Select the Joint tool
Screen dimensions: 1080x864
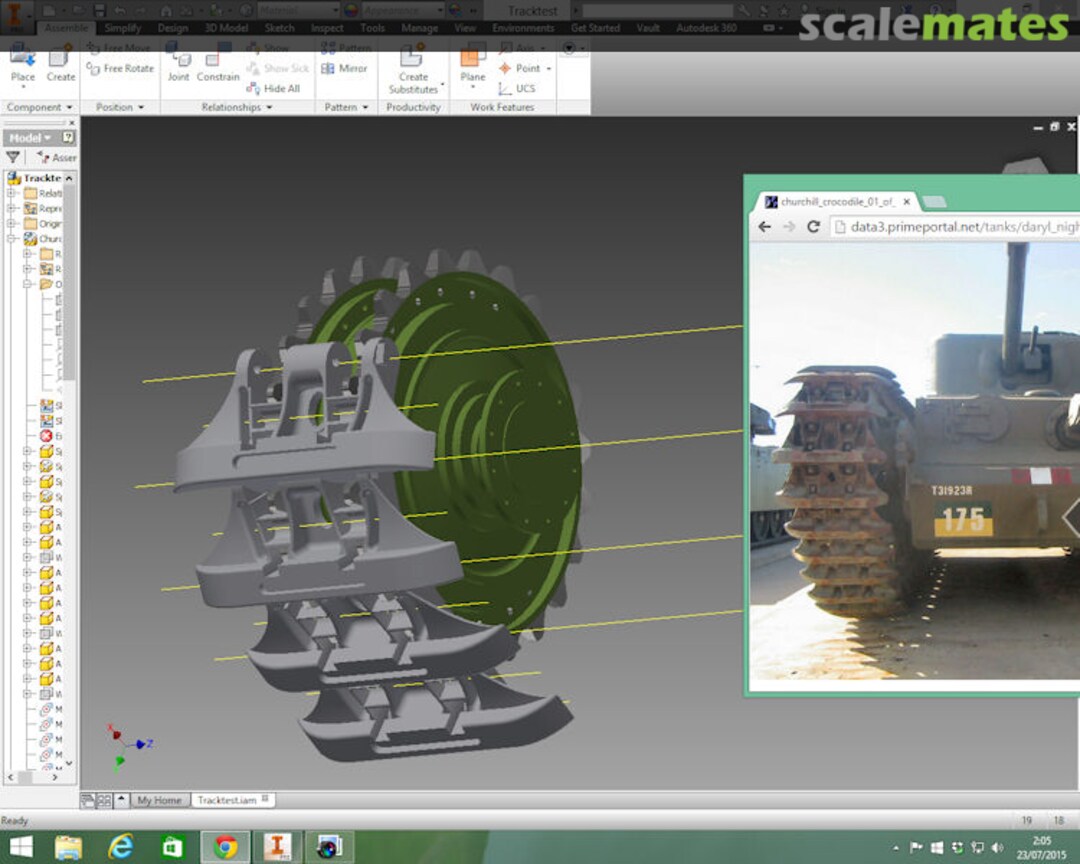(x=178, y=62)
